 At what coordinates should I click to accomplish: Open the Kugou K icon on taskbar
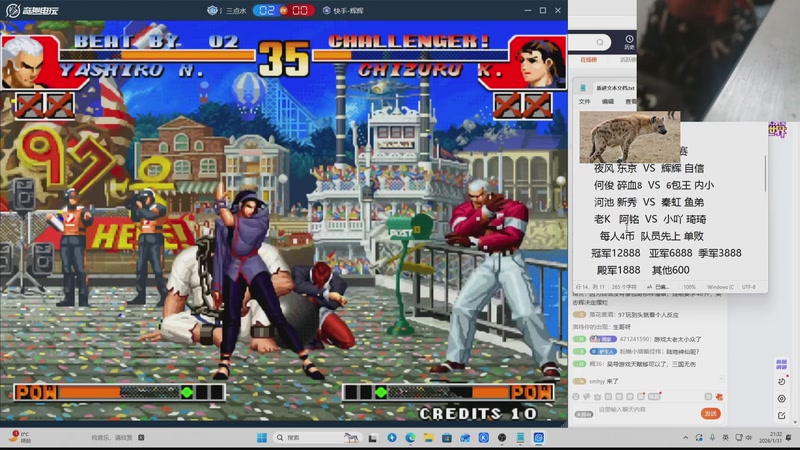point(484,438)
